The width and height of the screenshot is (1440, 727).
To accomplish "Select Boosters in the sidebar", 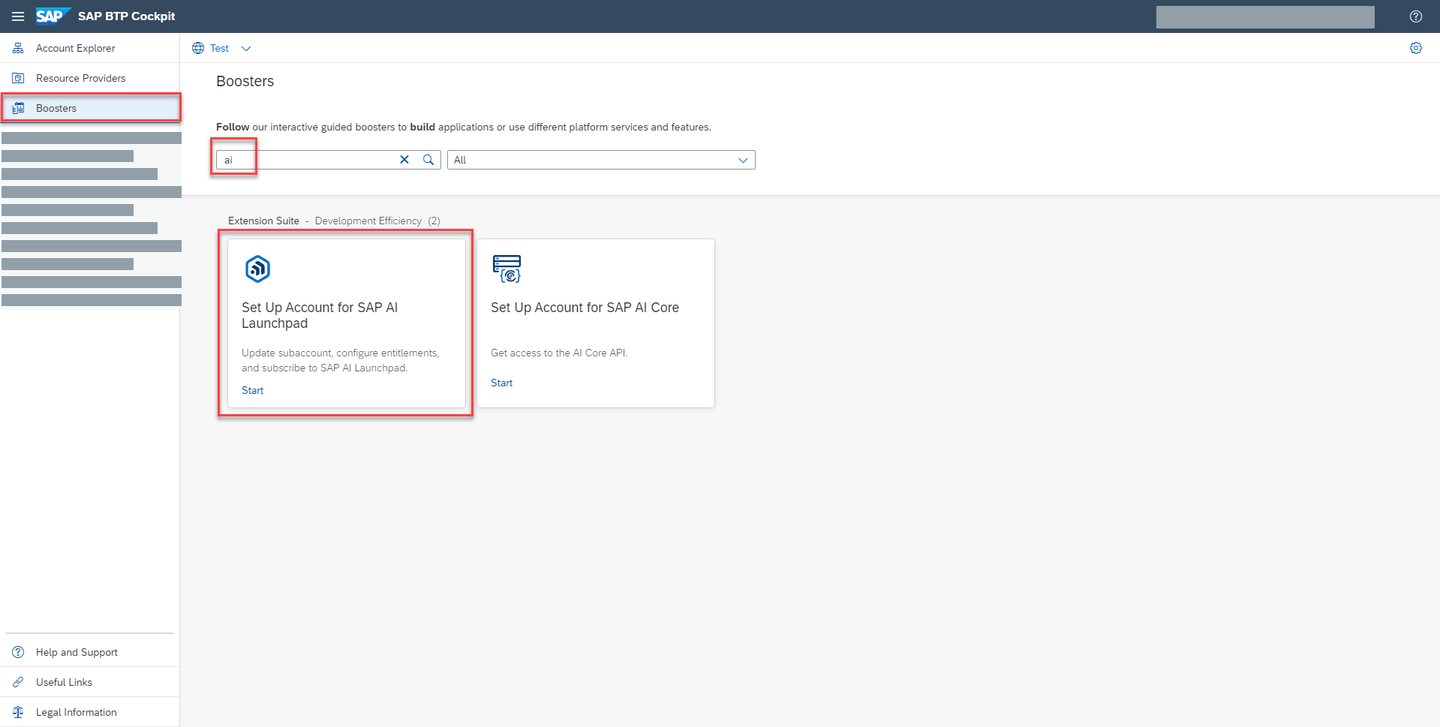I will 90,108.
